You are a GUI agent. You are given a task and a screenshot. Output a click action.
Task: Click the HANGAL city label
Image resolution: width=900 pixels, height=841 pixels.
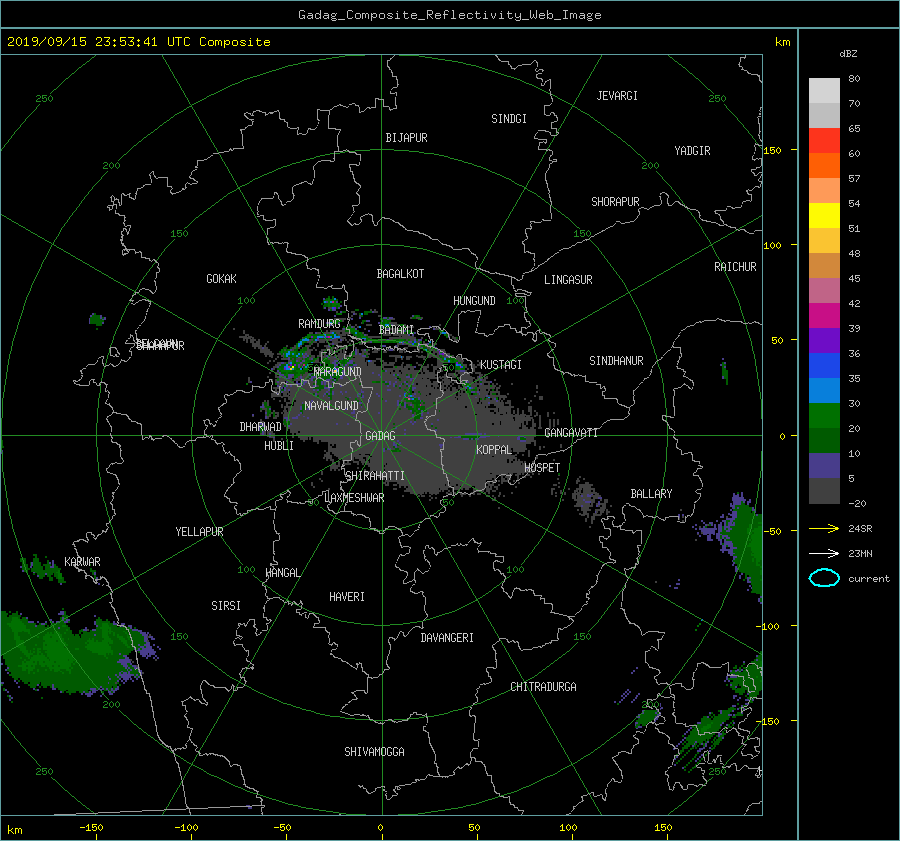tap(282, 573)
